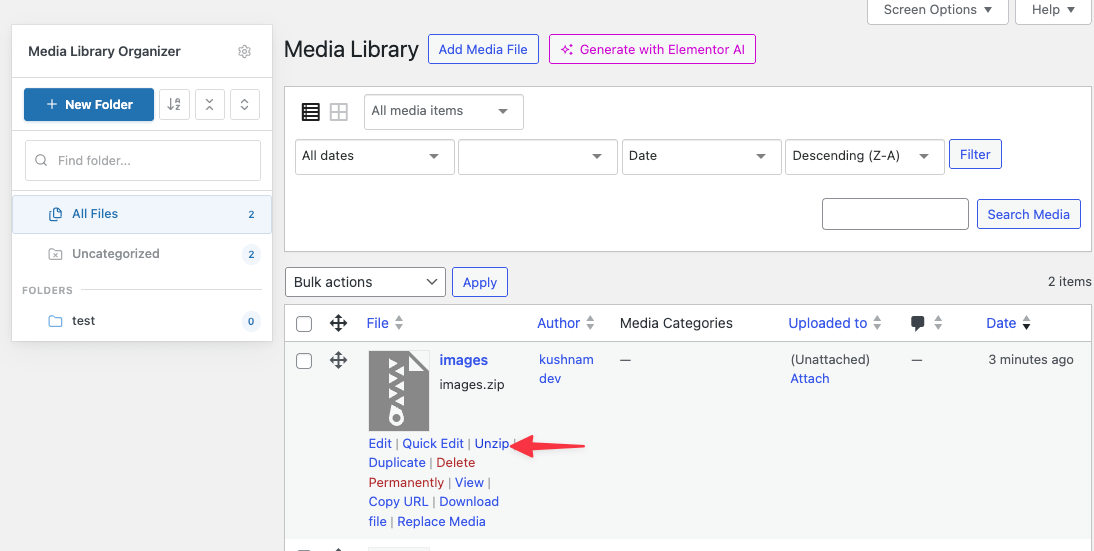Click the move handle for images row
The height and width of the screenshot is (551, 1094).
click(x=338, y=361)
